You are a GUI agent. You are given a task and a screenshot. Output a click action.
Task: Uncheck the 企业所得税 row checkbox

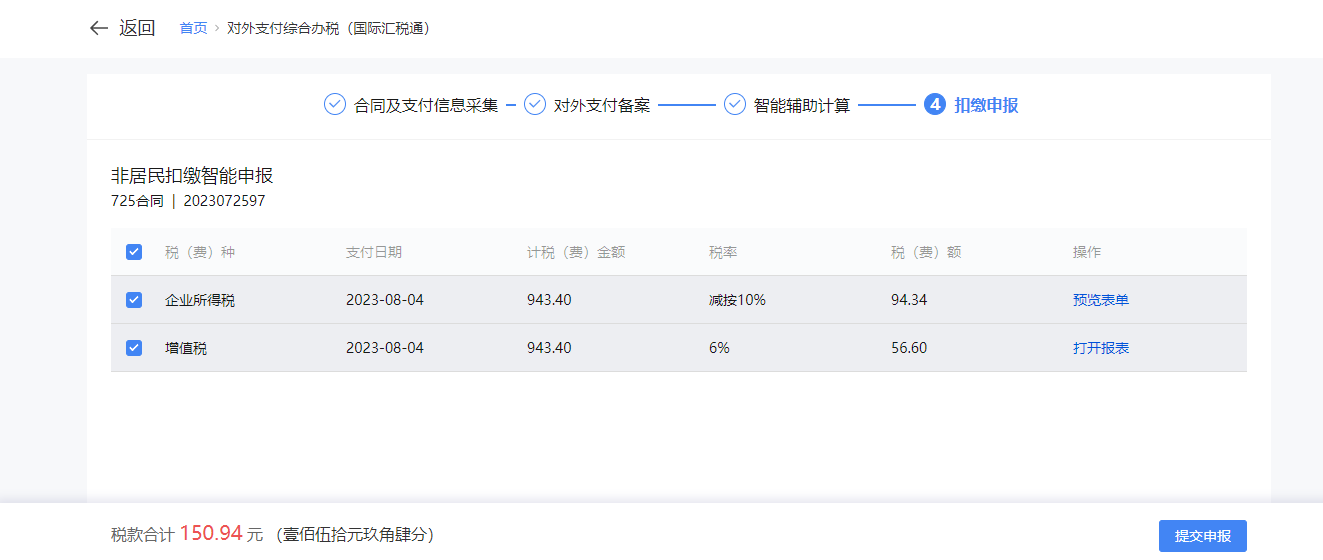[x=134, y=300]
